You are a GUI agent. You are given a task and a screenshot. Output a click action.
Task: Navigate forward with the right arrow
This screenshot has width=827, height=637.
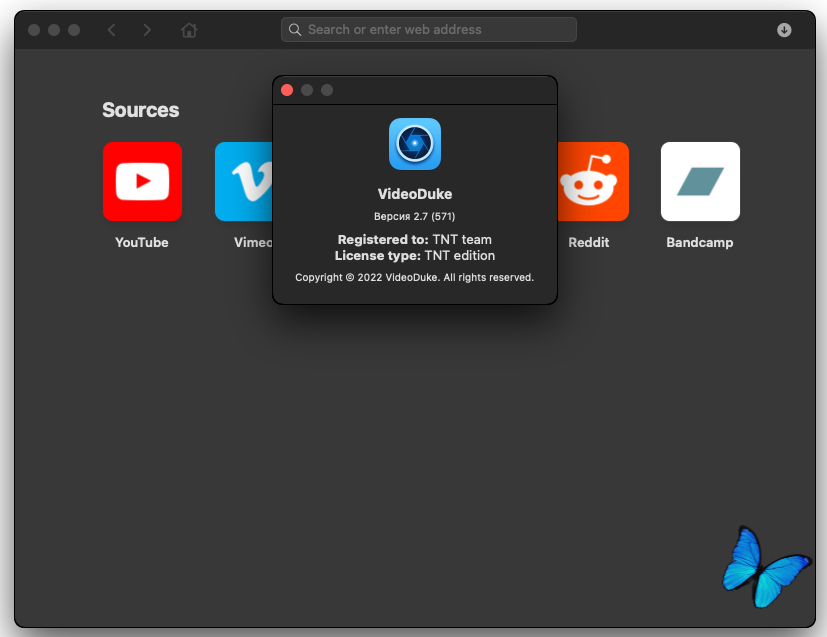coord(147,30)
